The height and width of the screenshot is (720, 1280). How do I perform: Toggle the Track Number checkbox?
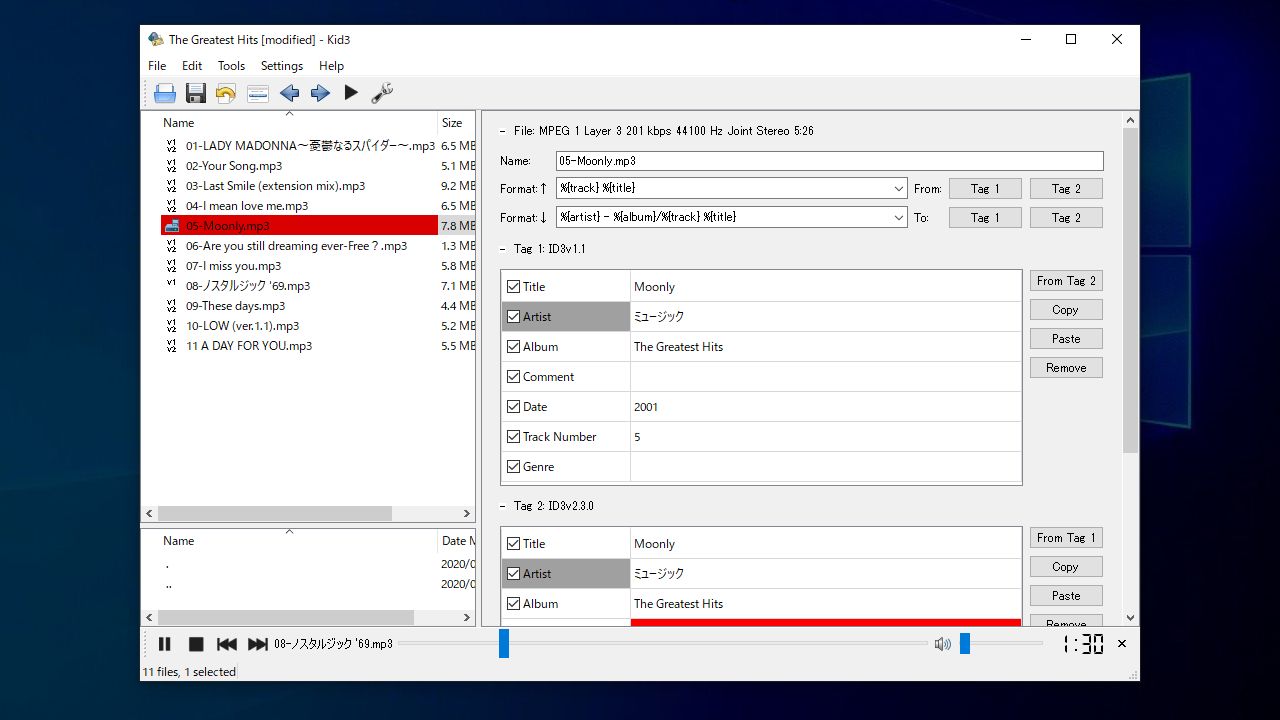tap(514, 436)
